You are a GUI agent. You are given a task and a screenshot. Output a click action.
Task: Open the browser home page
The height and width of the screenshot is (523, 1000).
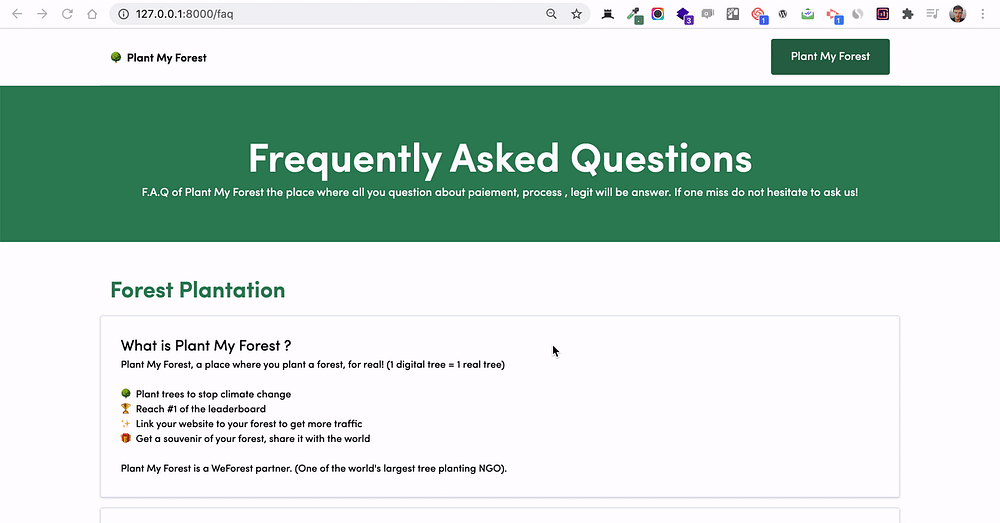(x=92, y=14)
